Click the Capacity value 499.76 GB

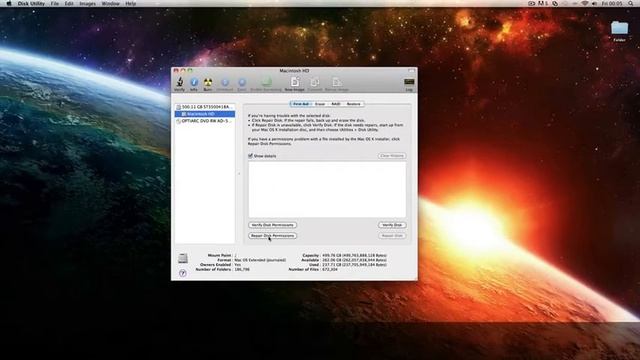pyautogui.click(x=354, y=255)
